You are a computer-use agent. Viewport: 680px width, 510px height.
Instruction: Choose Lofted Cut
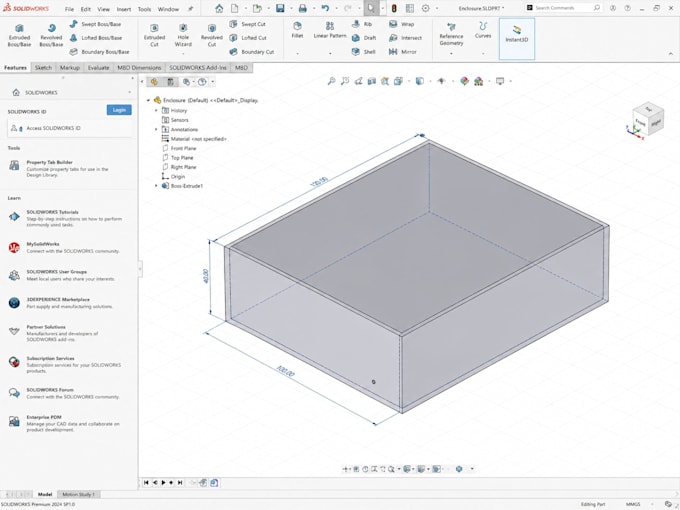[248, 38]
